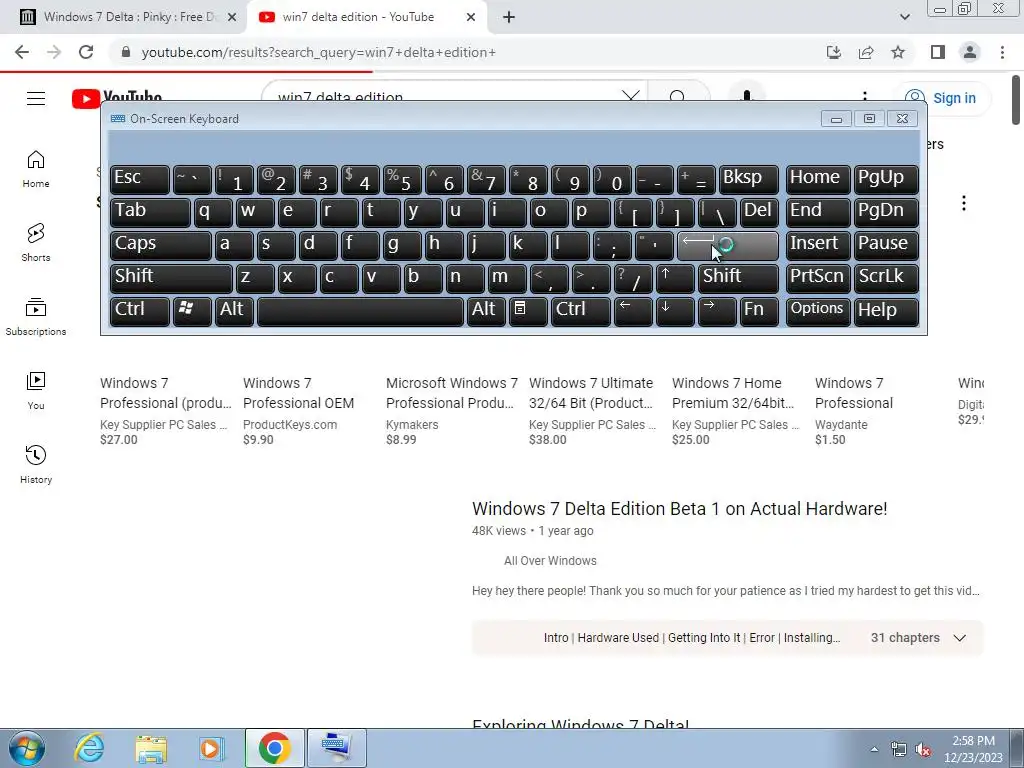Click the keyboard space bar
Image resolution: width=1024 pixels, height=768 pixels.
click(x=360, y=311)
